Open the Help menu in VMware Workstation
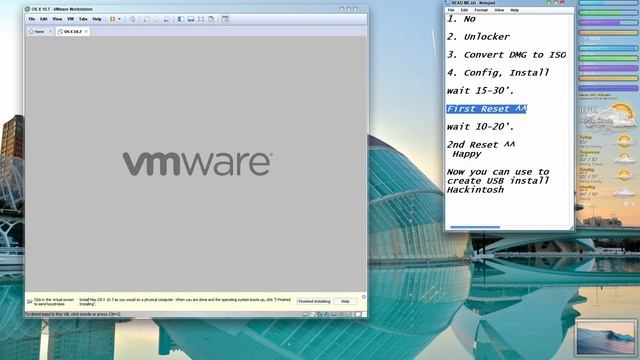640x360 pixels. [97, 19]
